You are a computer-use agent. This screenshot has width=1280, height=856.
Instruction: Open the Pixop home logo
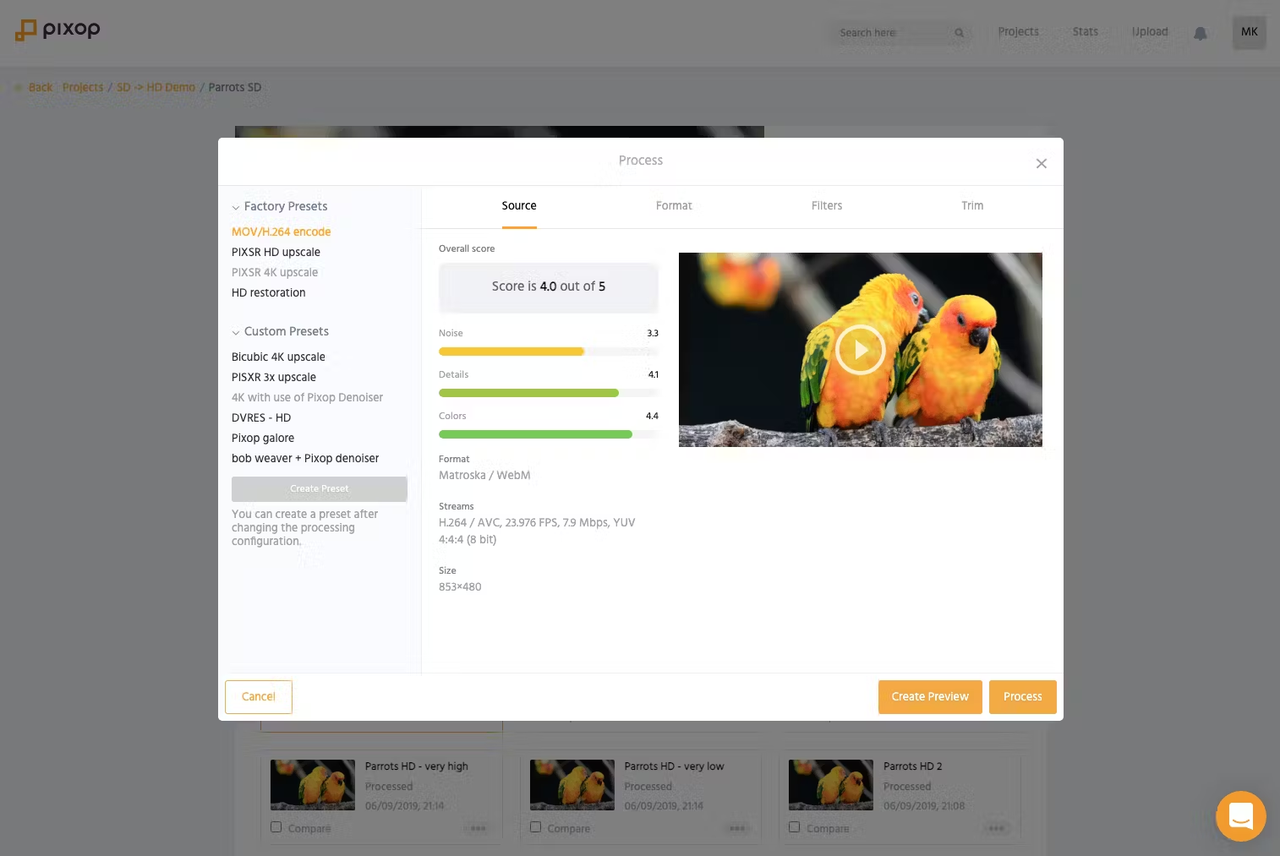tap(57, 30)
